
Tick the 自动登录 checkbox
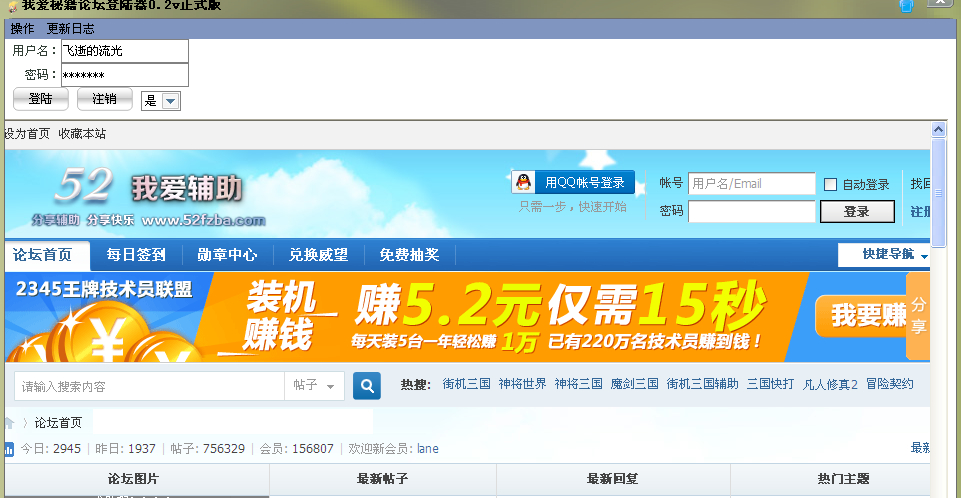click(x=830, y=184)
